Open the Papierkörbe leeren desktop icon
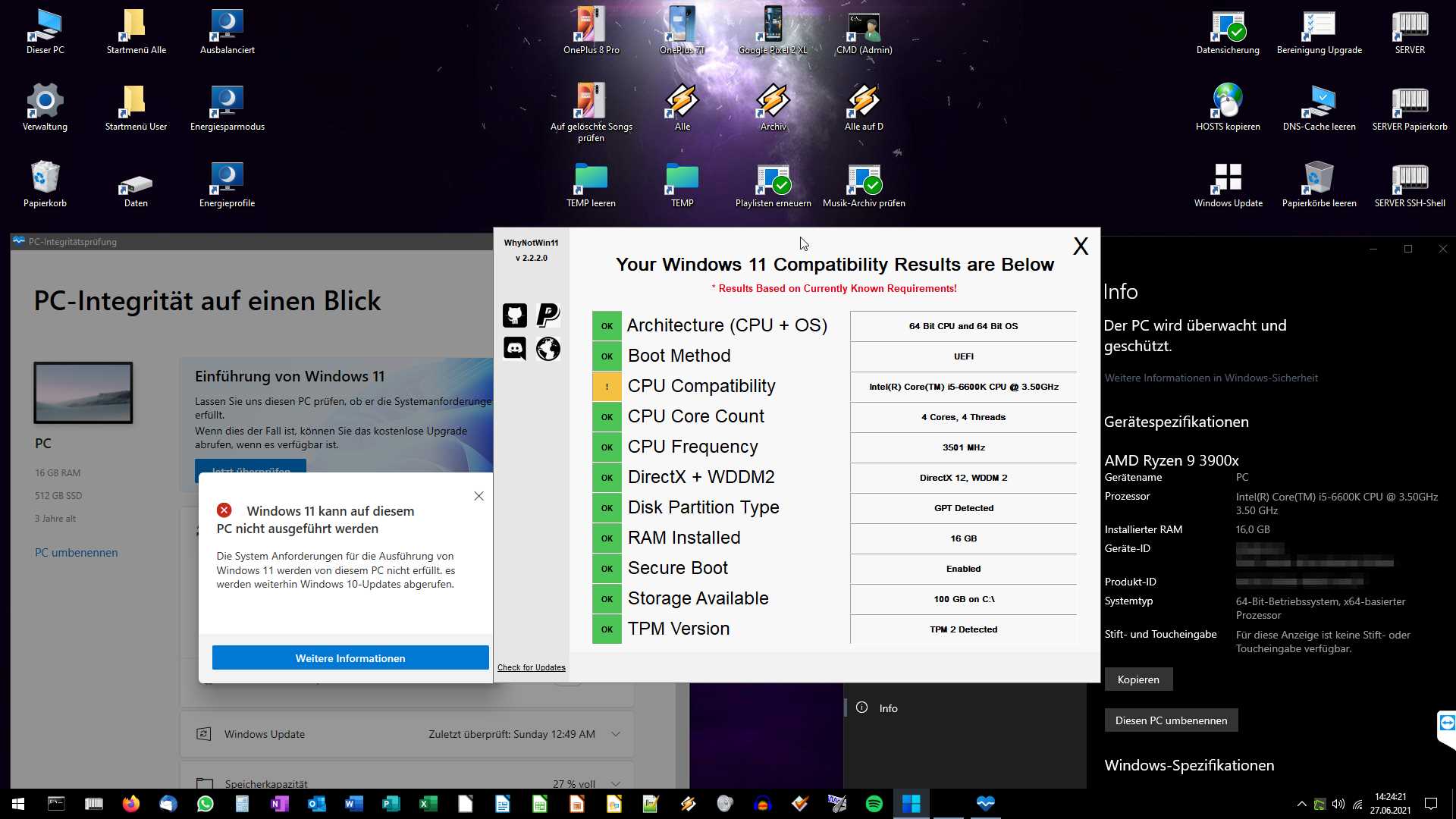Image resolution: width=1456 pixels, height=819 pixels. pos(1319,184)
